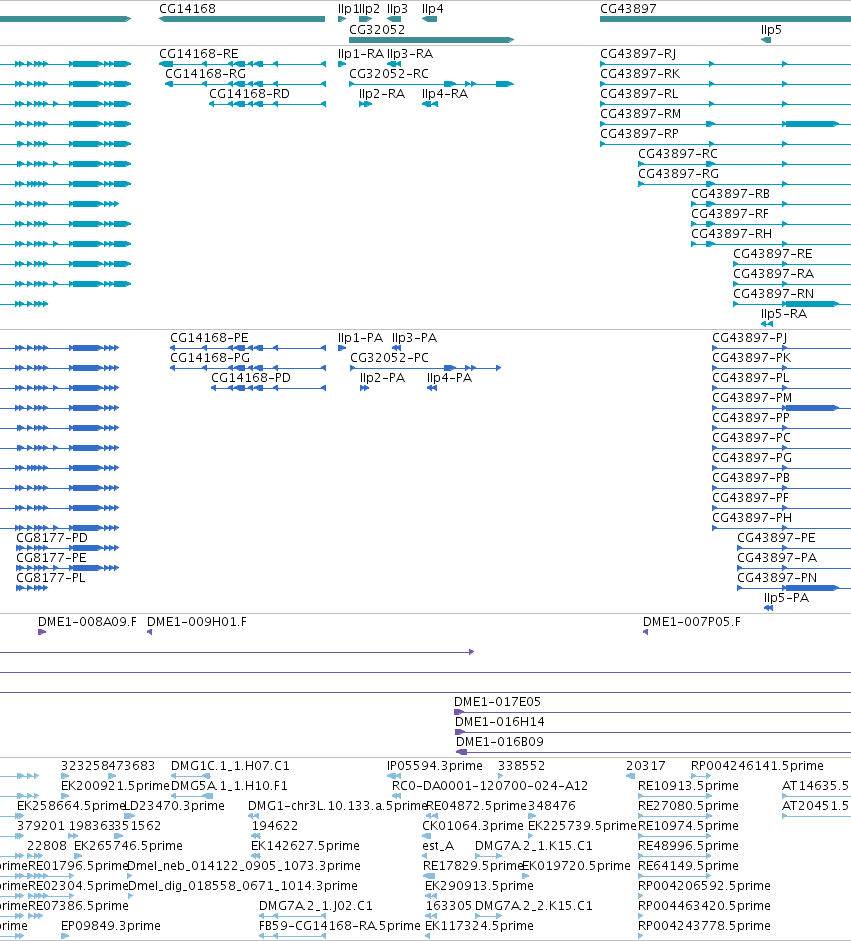This screenshot has height=941, width=851.
Task: Select protein Ilp5-PA
Action: point(768,608)
